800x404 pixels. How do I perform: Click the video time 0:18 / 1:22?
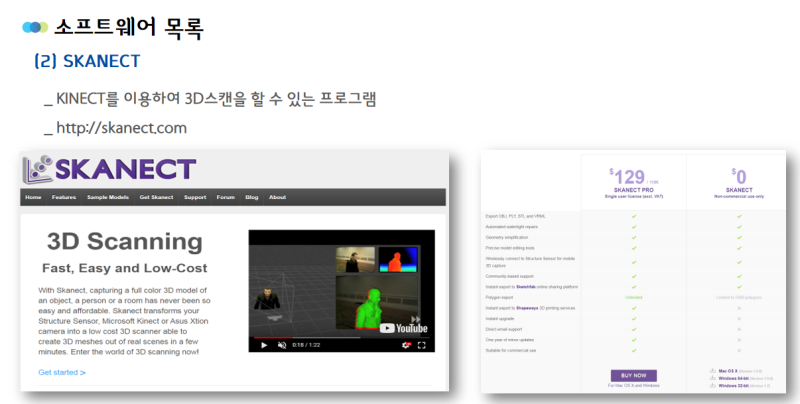pyautogui.click(x=306, y=345)
